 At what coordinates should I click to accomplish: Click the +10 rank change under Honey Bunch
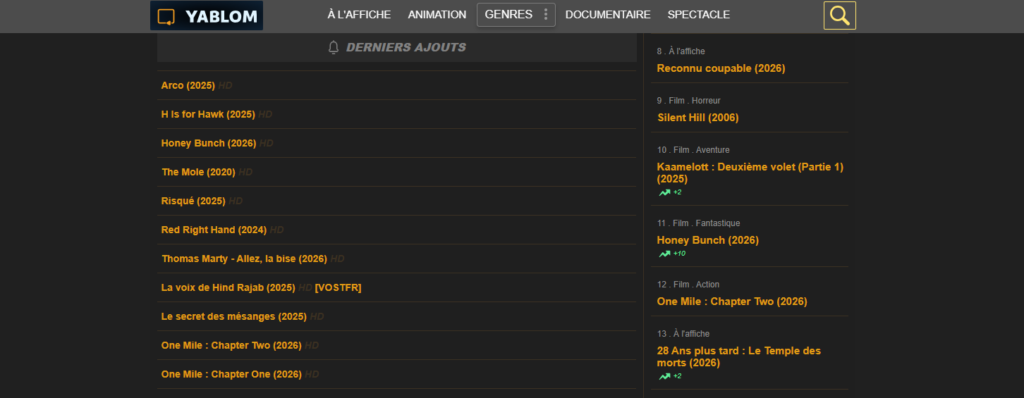[679, 254]
